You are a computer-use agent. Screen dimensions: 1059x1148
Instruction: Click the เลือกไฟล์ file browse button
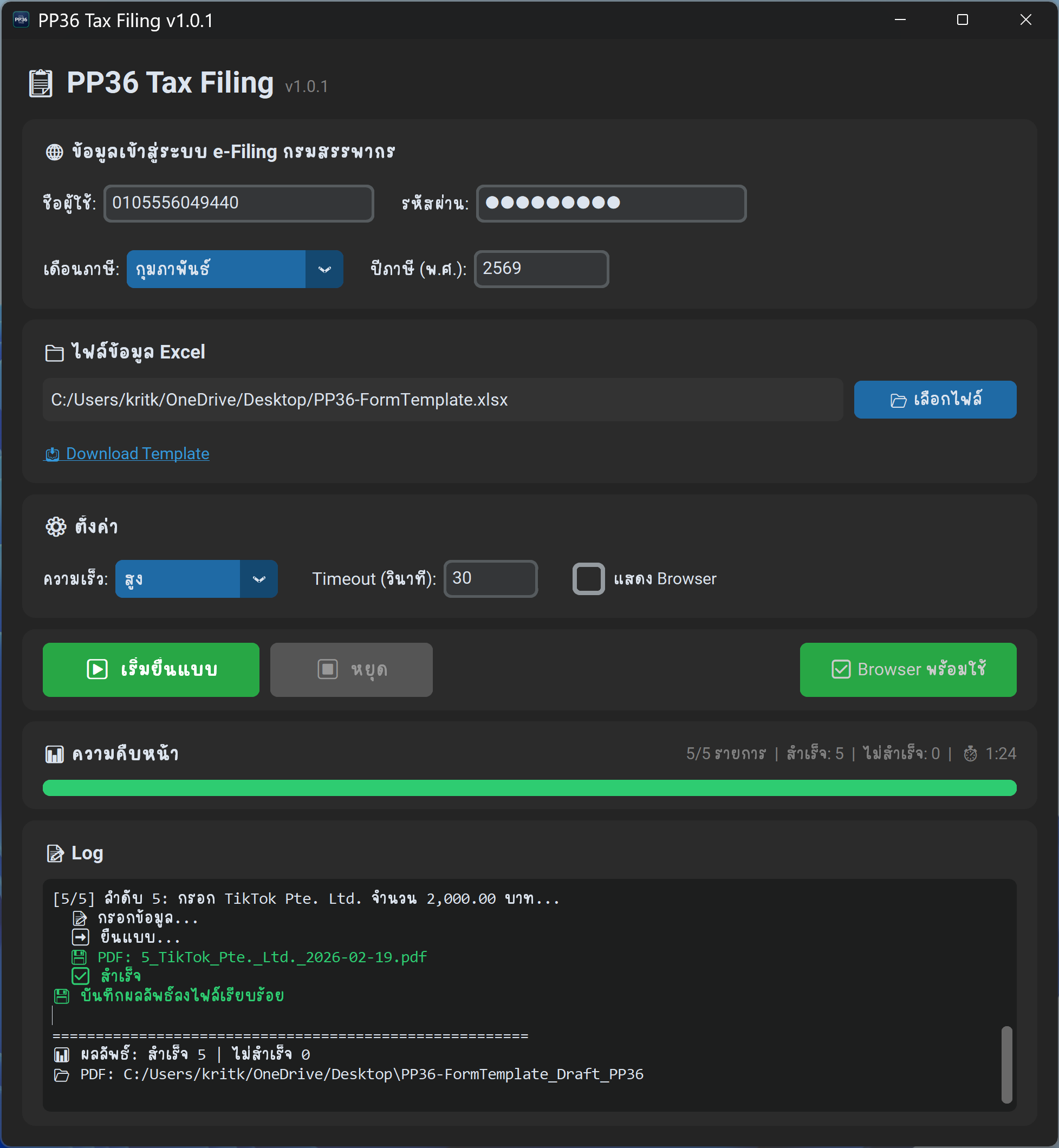point(934,400)
